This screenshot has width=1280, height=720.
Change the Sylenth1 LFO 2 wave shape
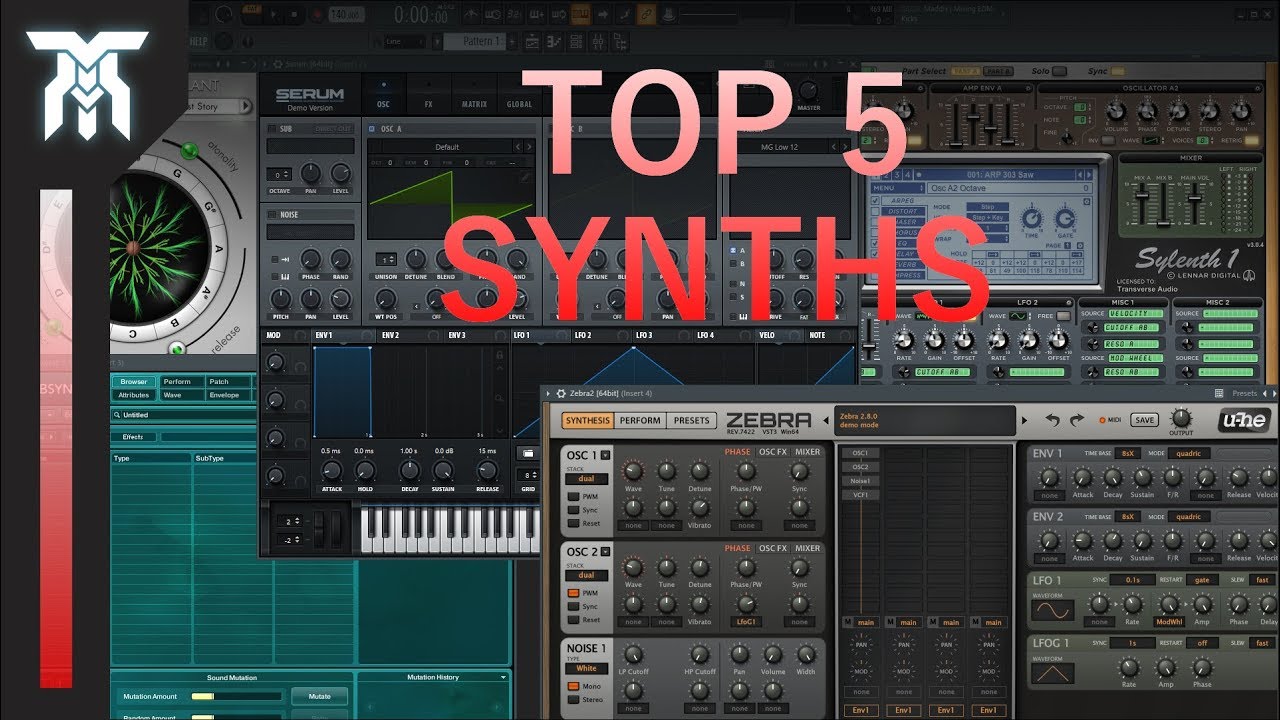(1018, 316)
